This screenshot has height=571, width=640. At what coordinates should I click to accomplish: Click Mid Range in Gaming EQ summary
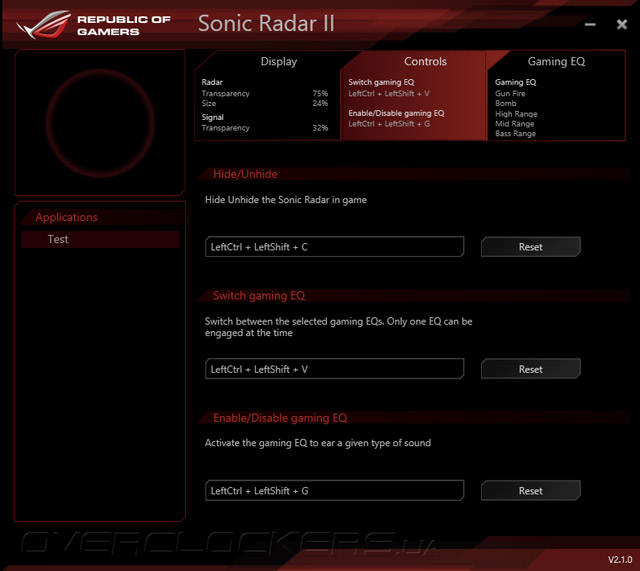click(515, 124)
